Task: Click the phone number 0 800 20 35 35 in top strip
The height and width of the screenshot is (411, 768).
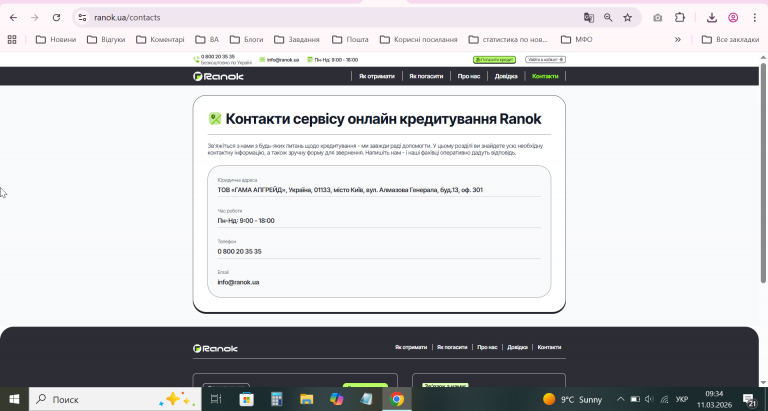Action: [218, 57]
